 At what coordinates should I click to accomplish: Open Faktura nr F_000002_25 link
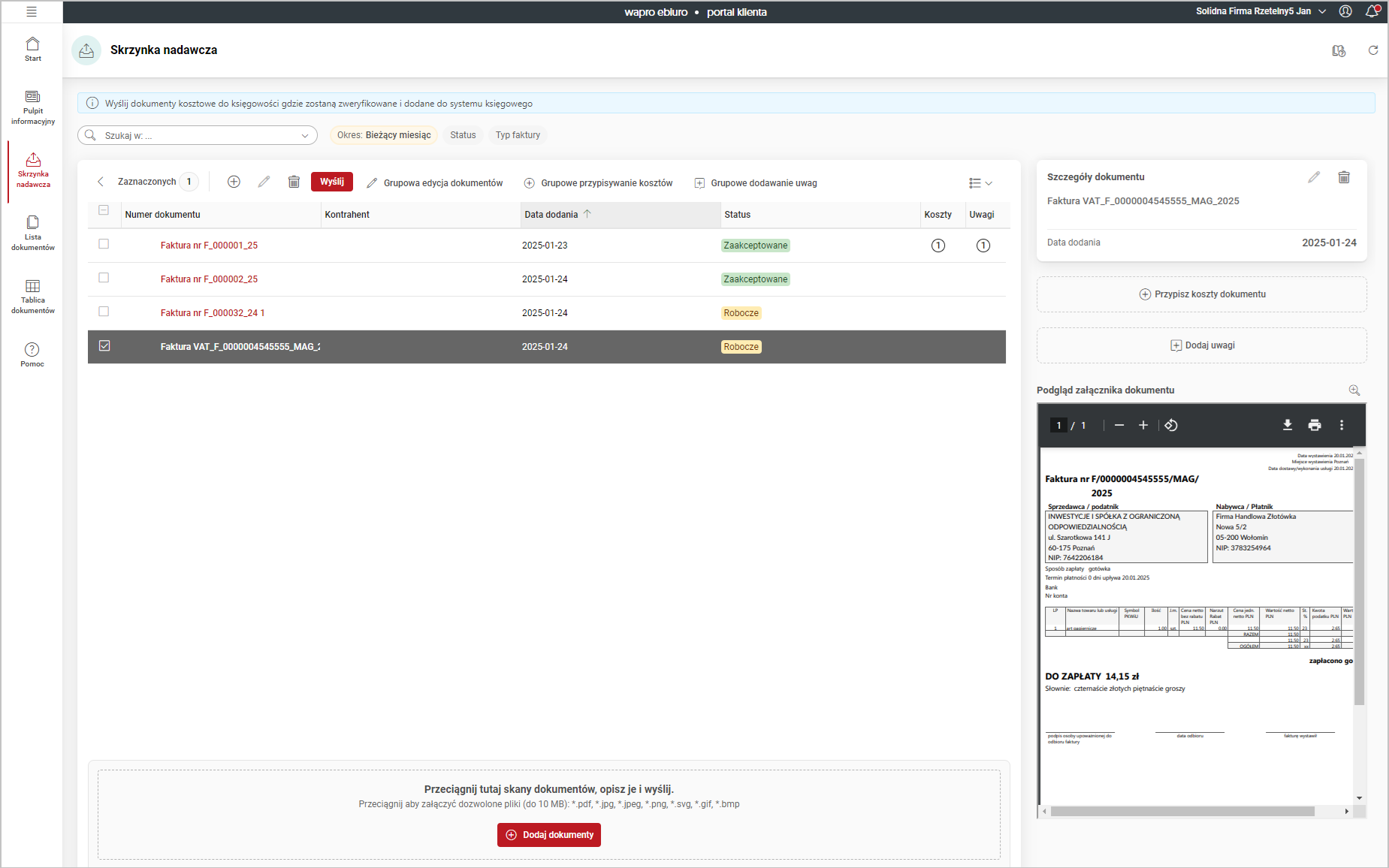tap(209, 279)
